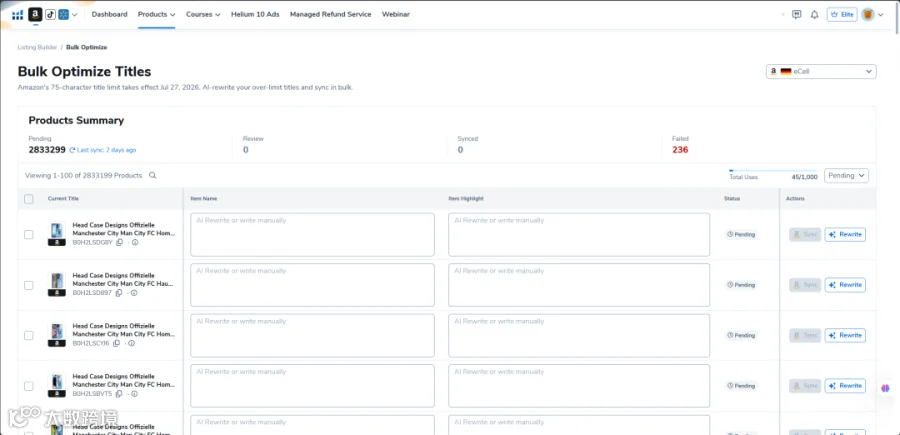Click Rewrite for B0H2LSBVT5
The width and height of the screenshot is (900, 435).
[845, 386]
